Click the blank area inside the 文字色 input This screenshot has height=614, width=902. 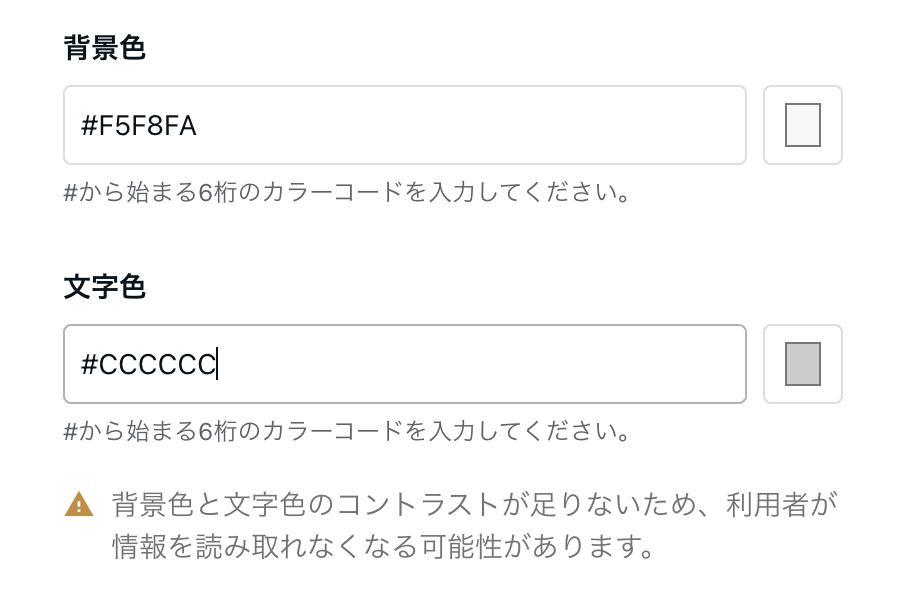(480, 364)
